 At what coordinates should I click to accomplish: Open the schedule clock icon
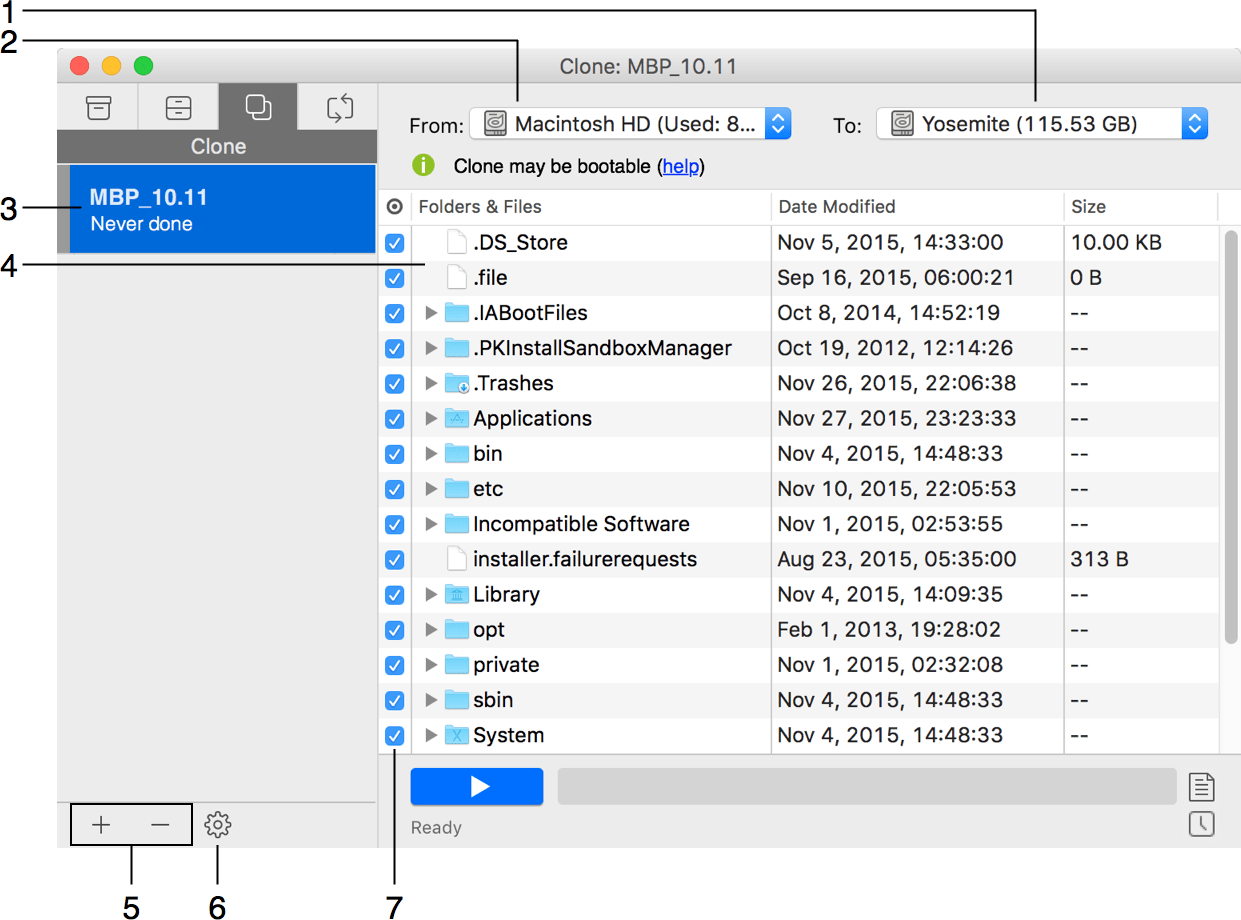[1201, 824]
